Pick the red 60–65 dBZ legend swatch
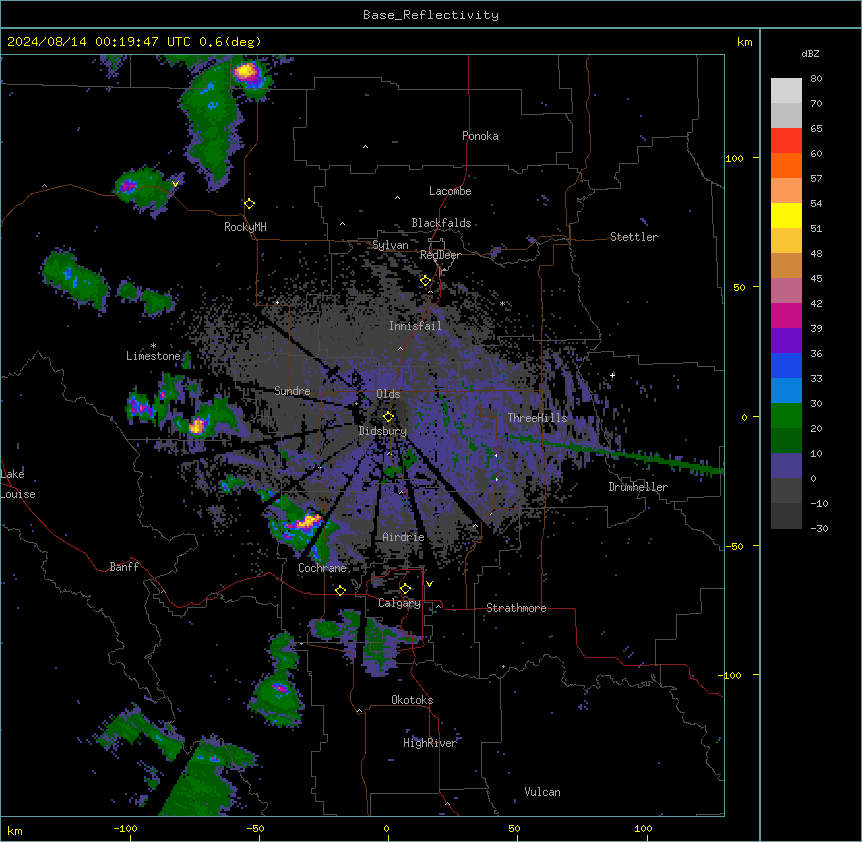The height and width of the screenshot is (842, 862). (786, 141)
